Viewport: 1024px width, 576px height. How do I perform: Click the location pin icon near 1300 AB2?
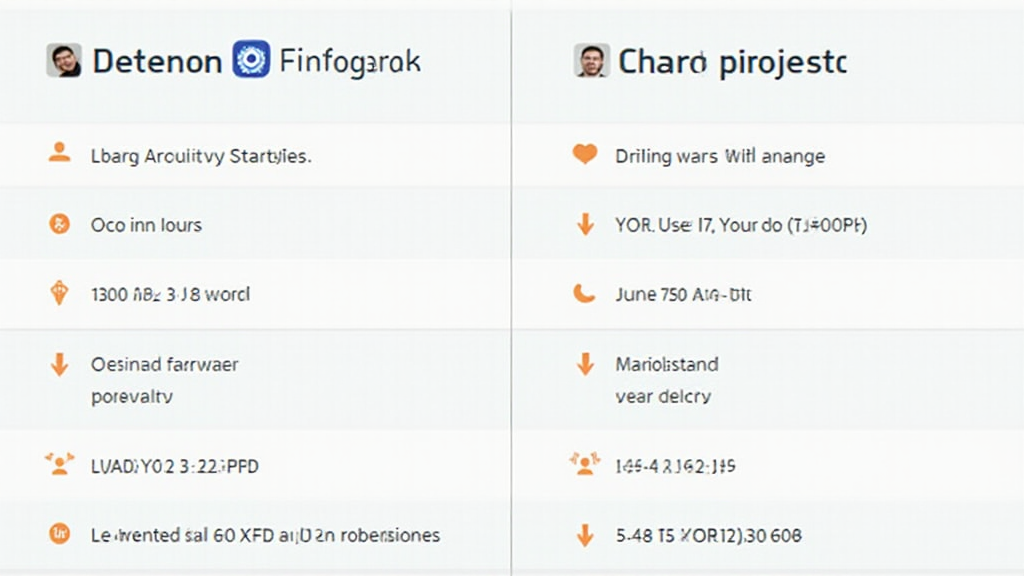(58, 294)
